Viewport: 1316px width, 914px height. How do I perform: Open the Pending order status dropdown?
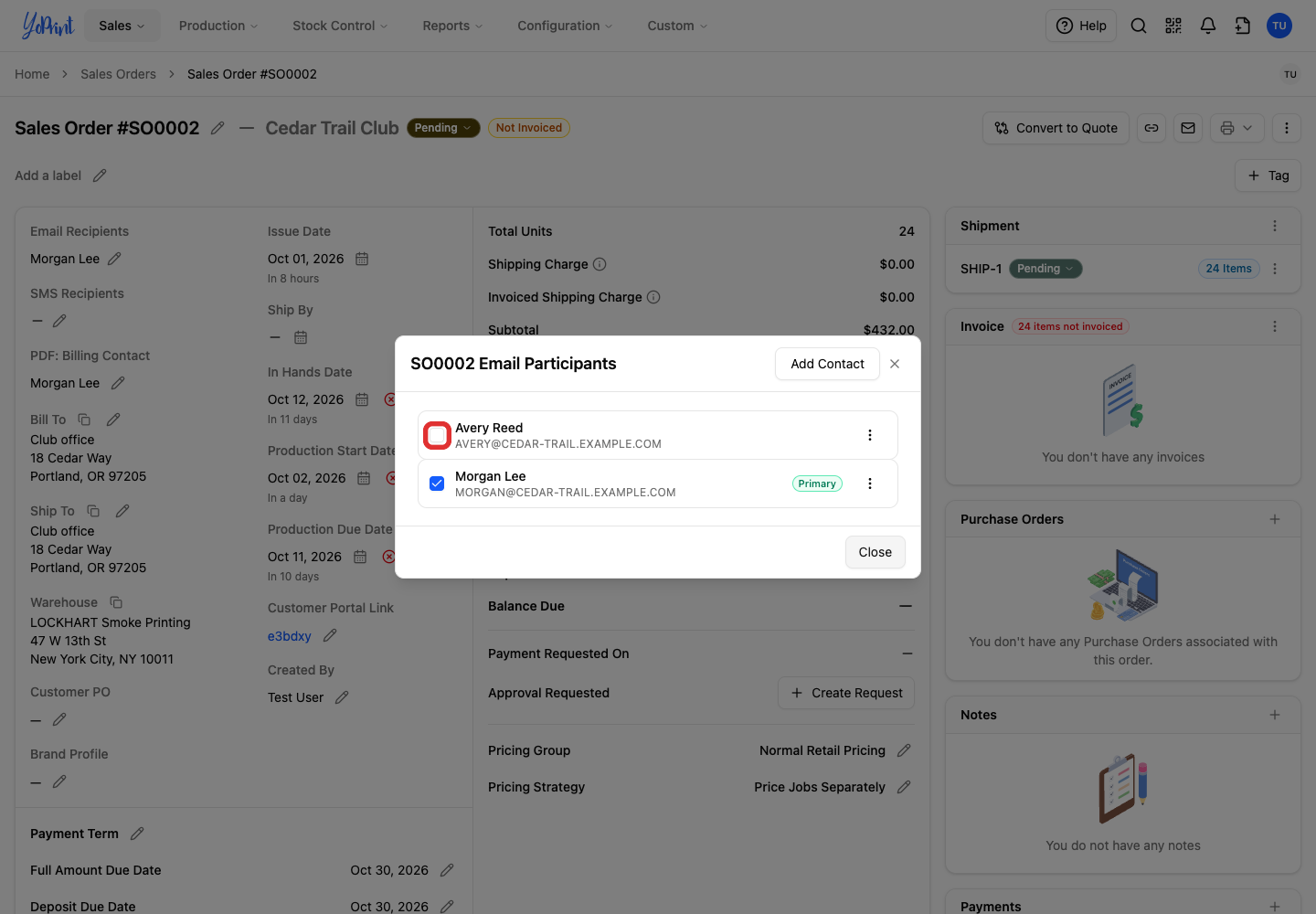[x=443, y=128]
